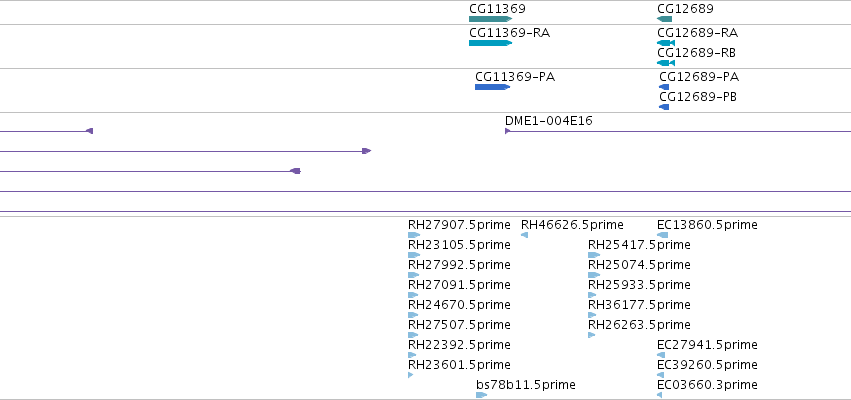This screenshot has width=851, height=400.
Task: Select the CG12689-PA protein glyph
Action: coord(664,87)
